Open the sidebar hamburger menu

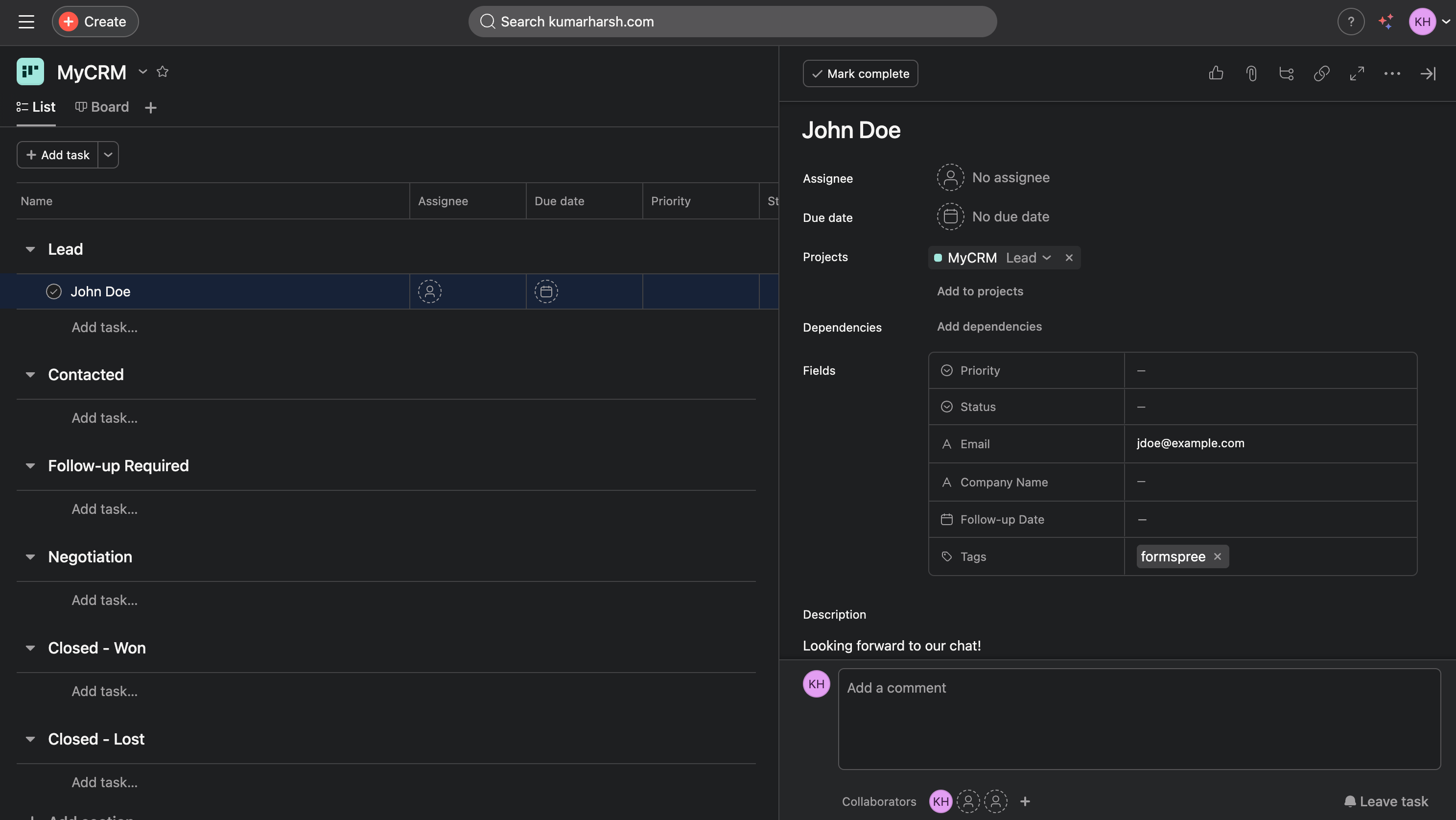point(26,22)
